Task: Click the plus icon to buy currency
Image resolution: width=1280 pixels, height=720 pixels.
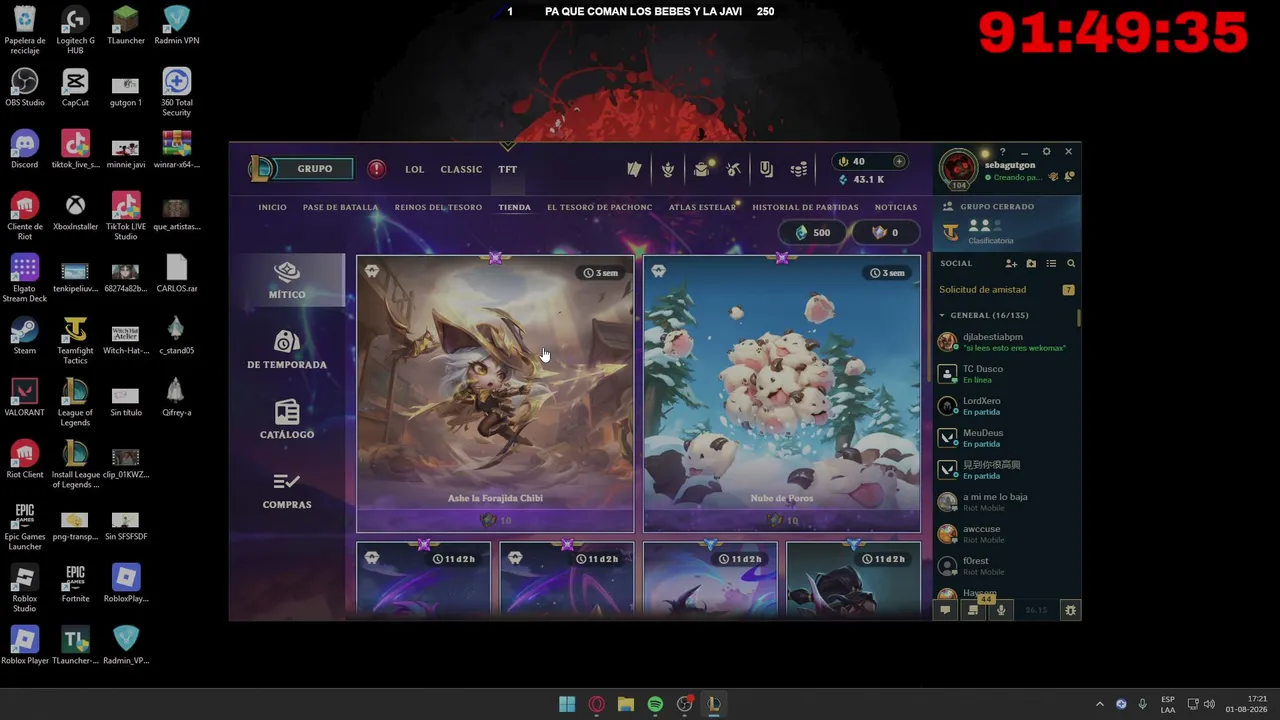Action: click(899, 161)
